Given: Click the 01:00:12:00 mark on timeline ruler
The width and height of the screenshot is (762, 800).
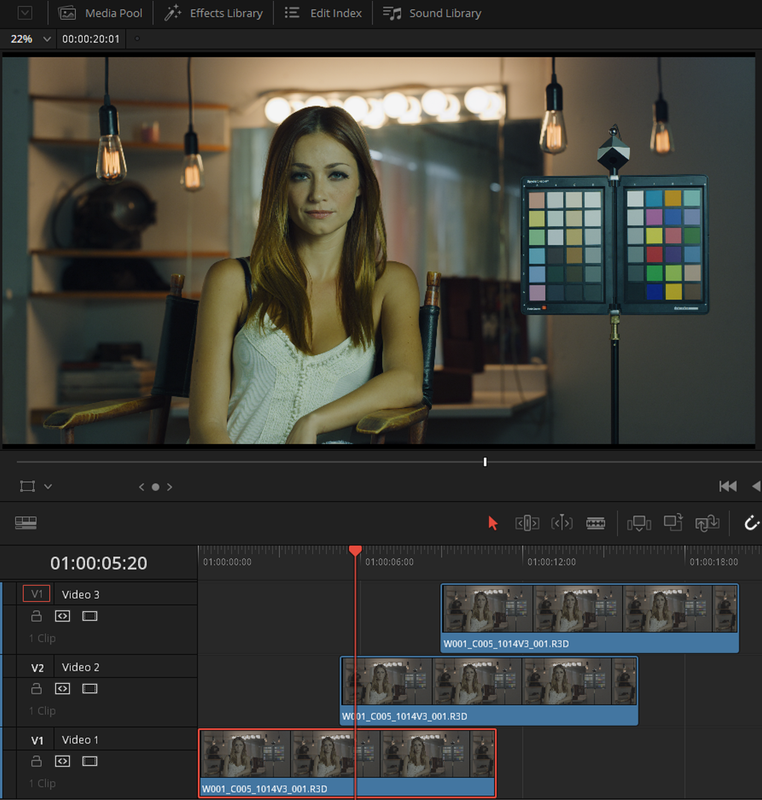Looking at the screenshot, I should tap(551, 562).
